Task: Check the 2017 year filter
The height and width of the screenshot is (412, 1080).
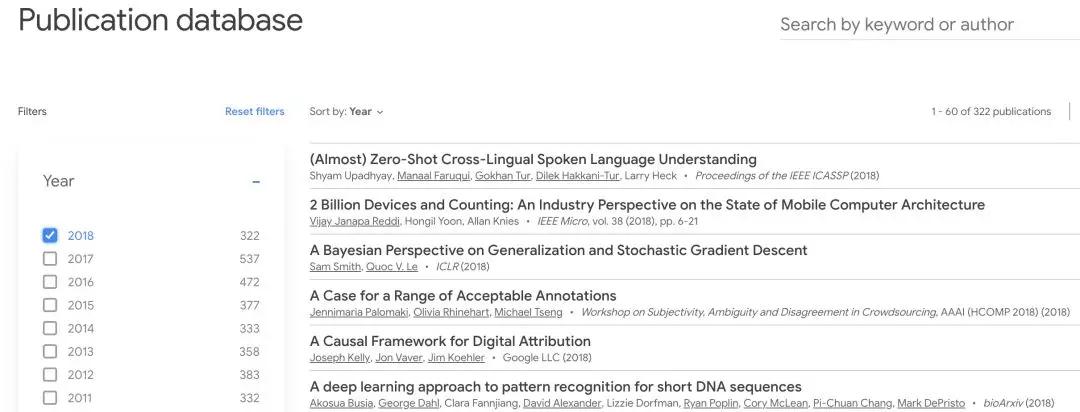Action: click(x=50, y=259)
